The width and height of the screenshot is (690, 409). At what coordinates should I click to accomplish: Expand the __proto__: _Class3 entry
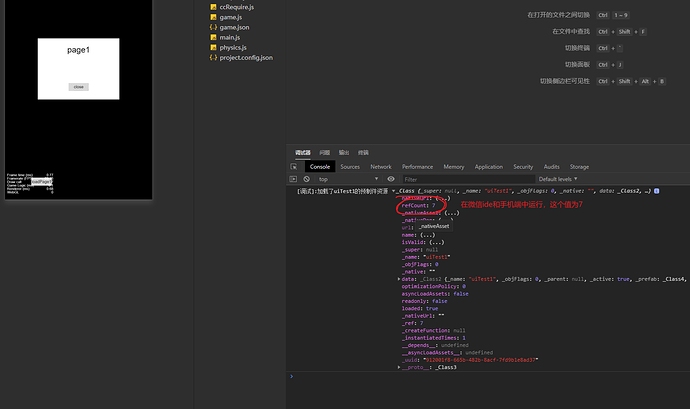[399, 367]
